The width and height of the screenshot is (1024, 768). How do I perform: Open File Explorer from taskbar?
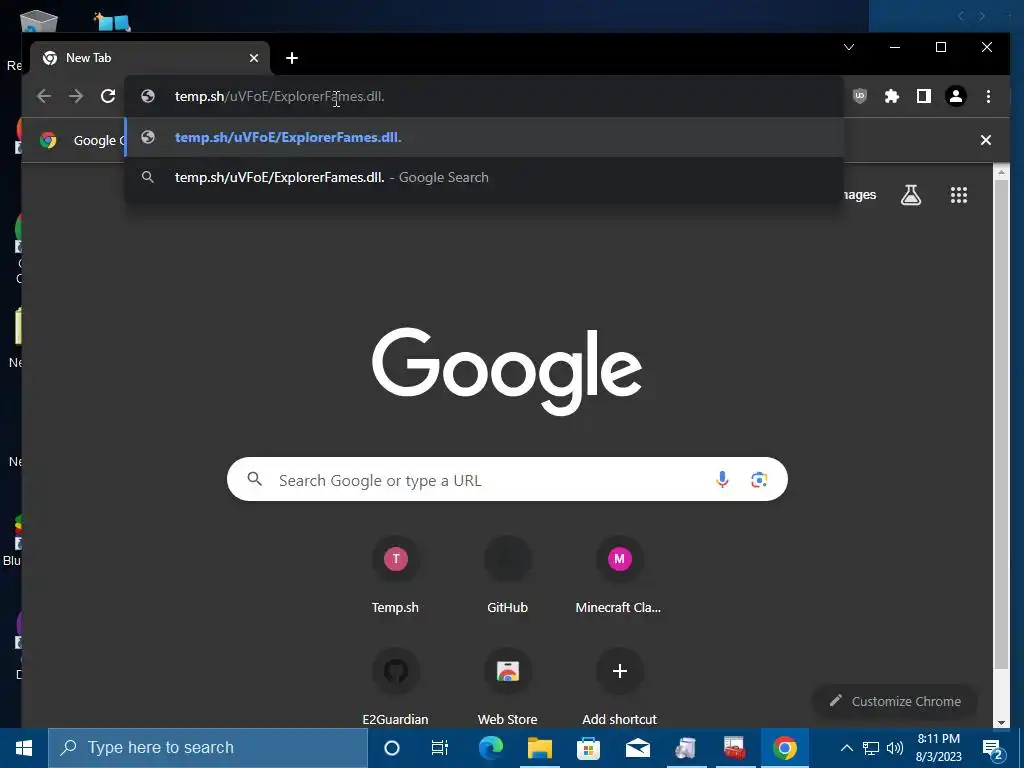[540, 748]
